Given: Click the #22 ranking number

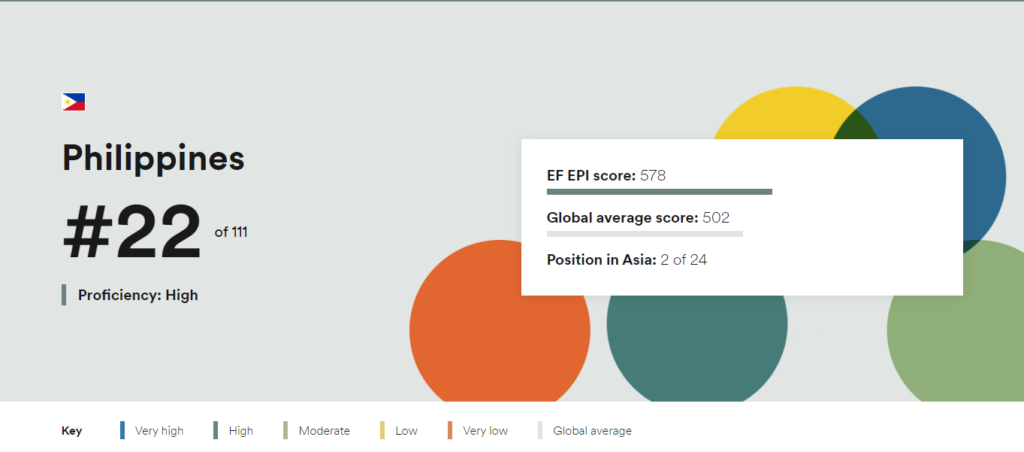Looking at the screenshot, I should (x=133, y=233).
